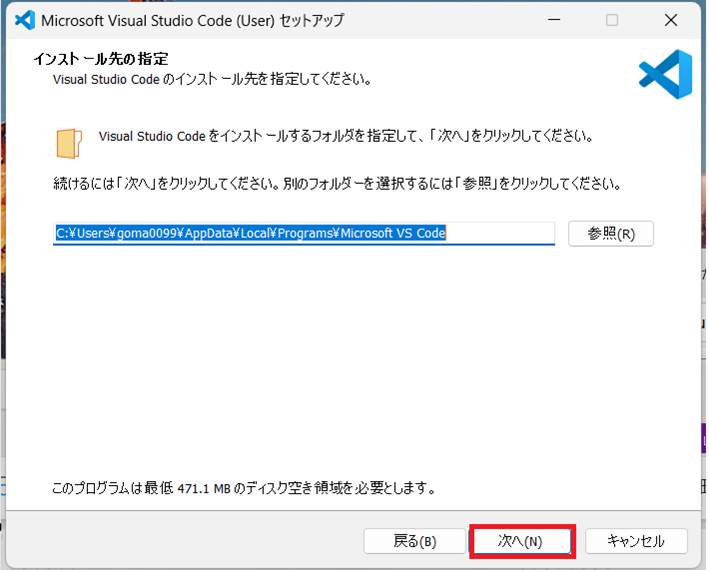Close the VS Code setup dialog

671,20
